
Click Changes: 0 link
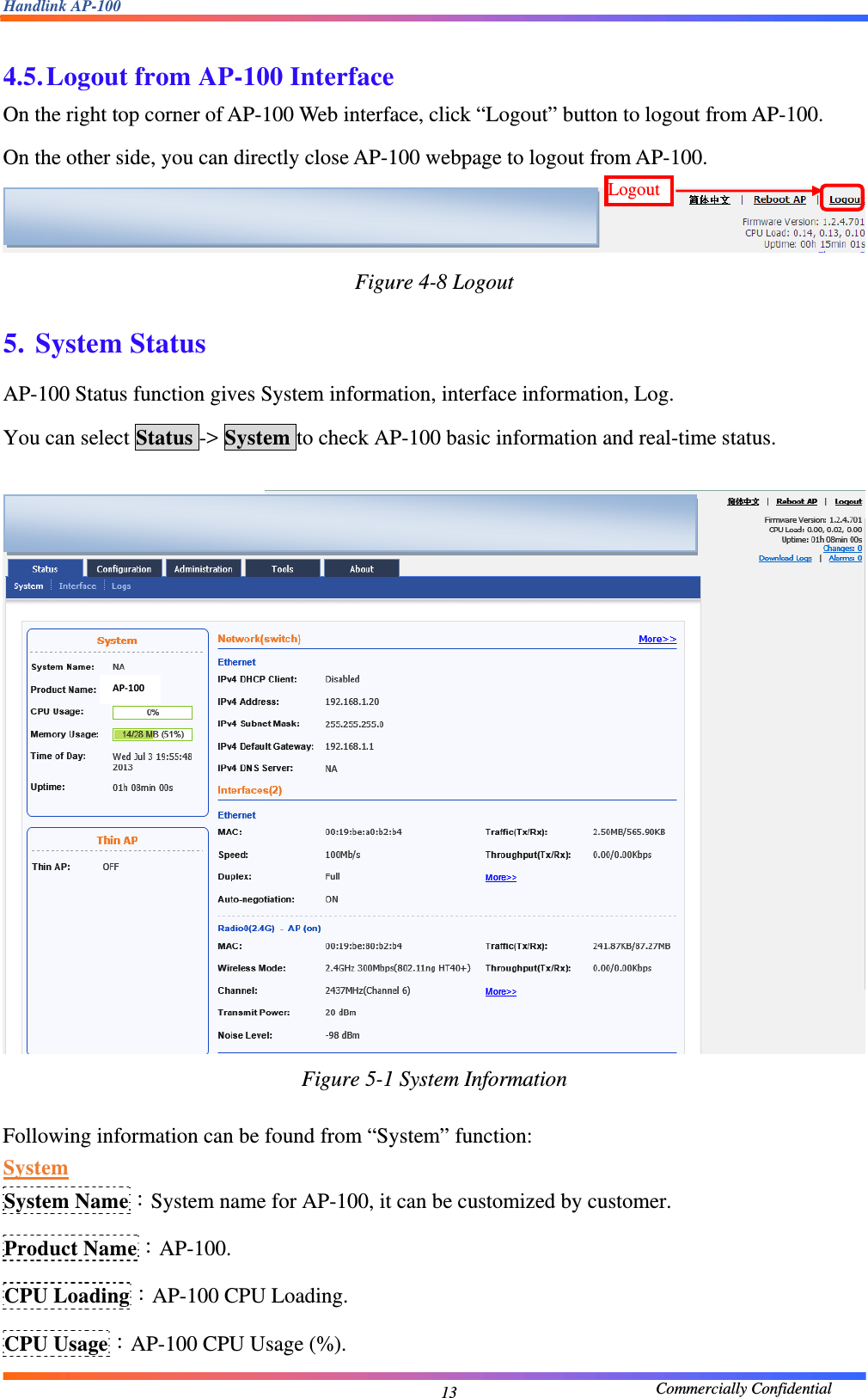click(x=842, y=549)
